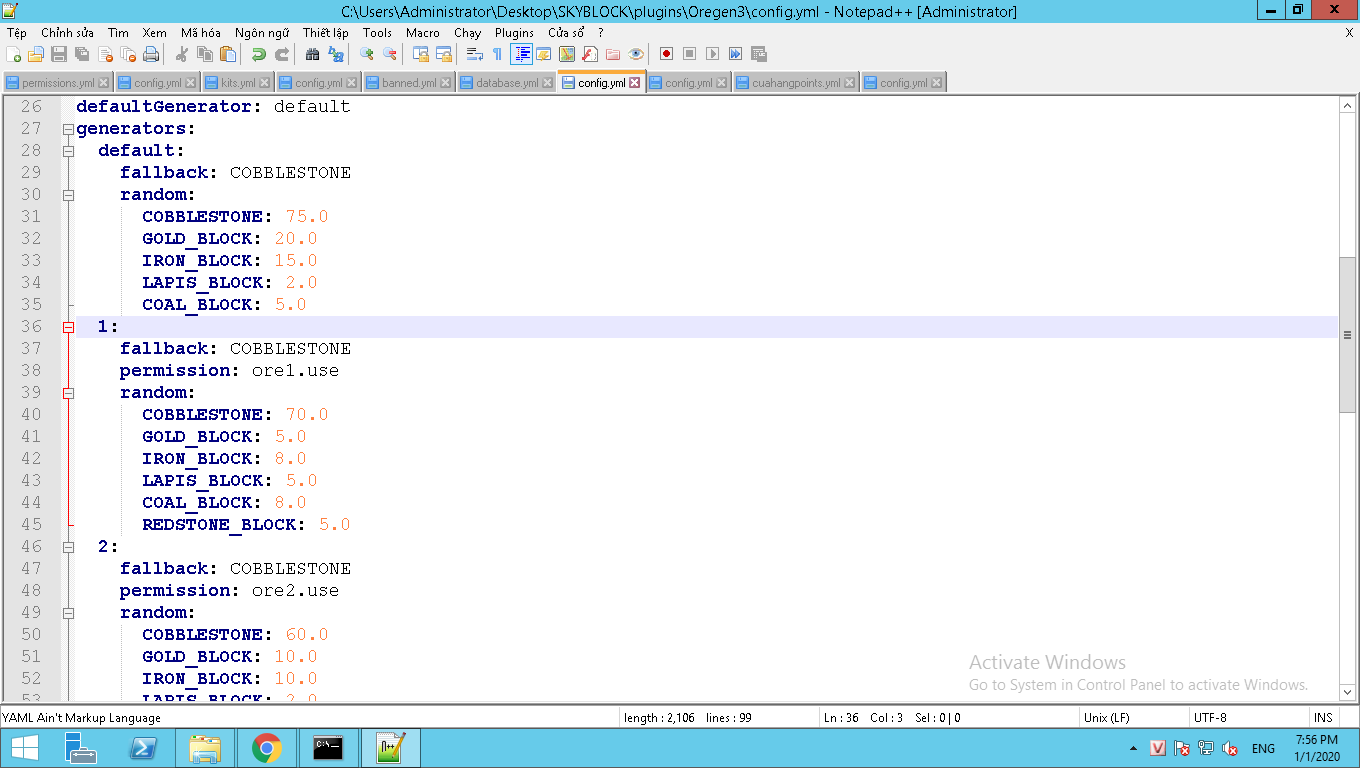Click the Undo arrow icon
This screenshot has width=1360, height=768.
point(258,54)
